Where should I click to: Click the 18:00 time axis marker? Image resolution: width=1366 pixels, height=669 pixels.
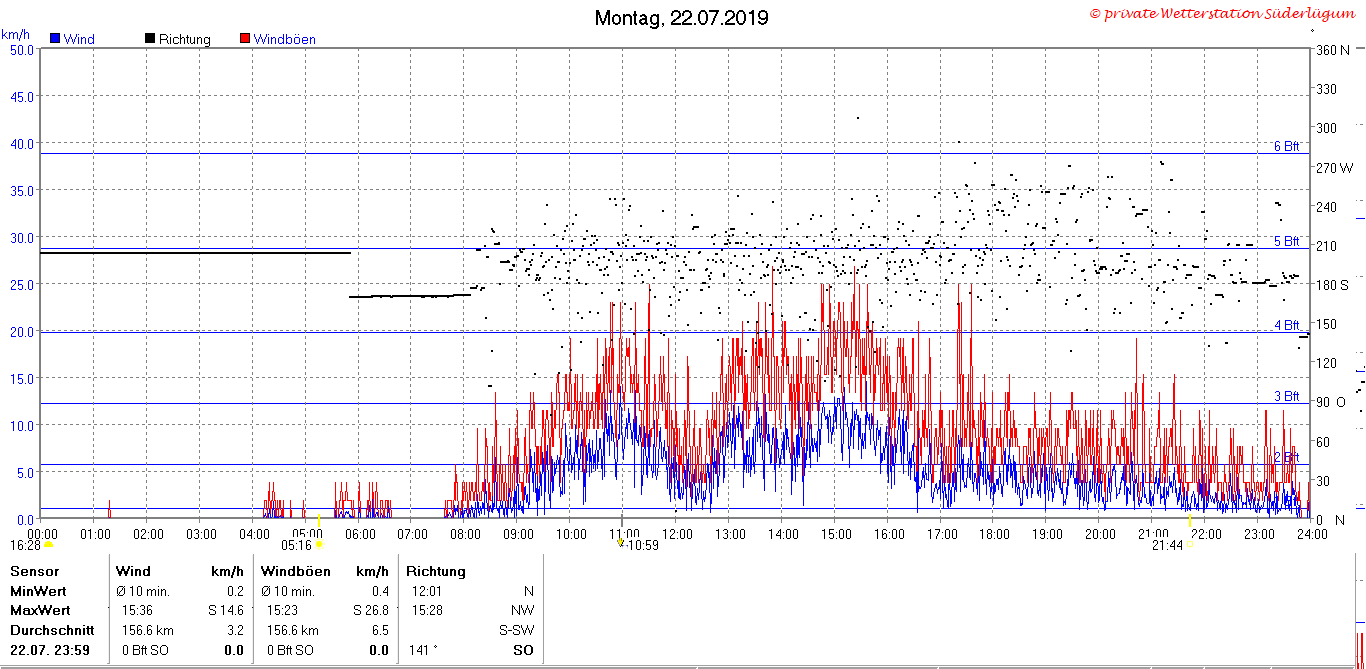(x=993, y=535)
